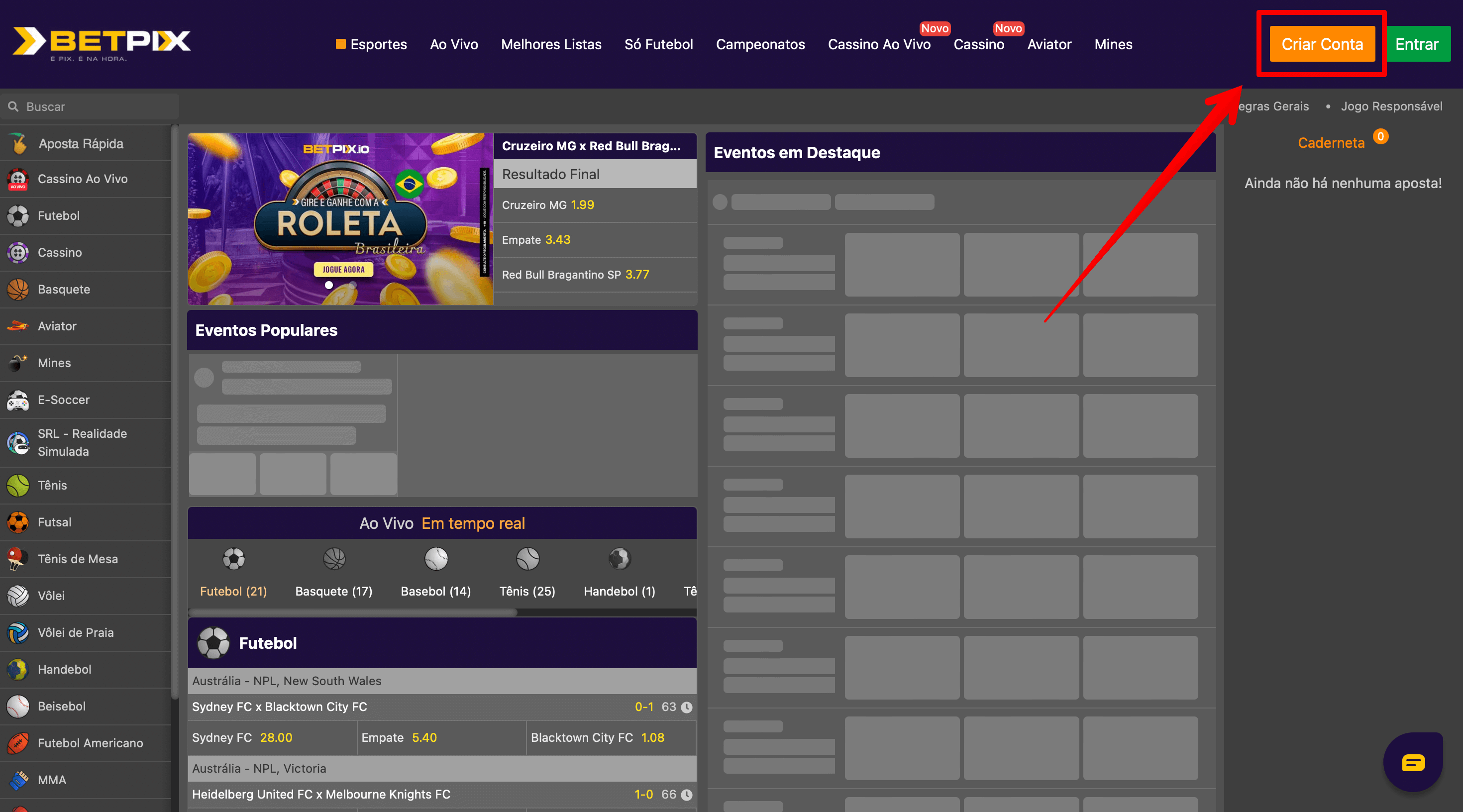Viewport: 1463px width, 812px height.
Task: Select the Tênis ball sidebar icon
Action: click(18, 486)
